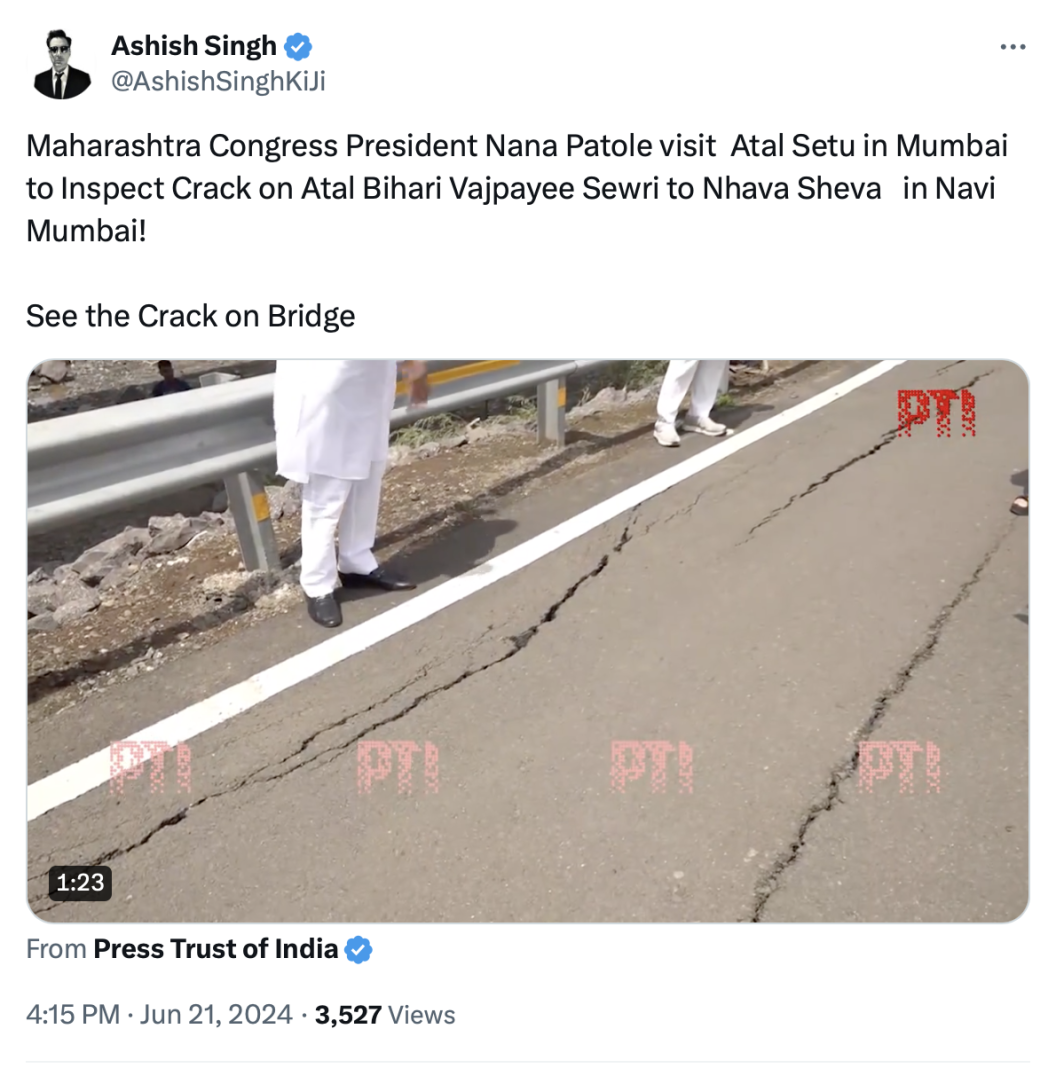
Task: Click the PTI watermark in video's top-right corner
Action: [x=936, y=412]
